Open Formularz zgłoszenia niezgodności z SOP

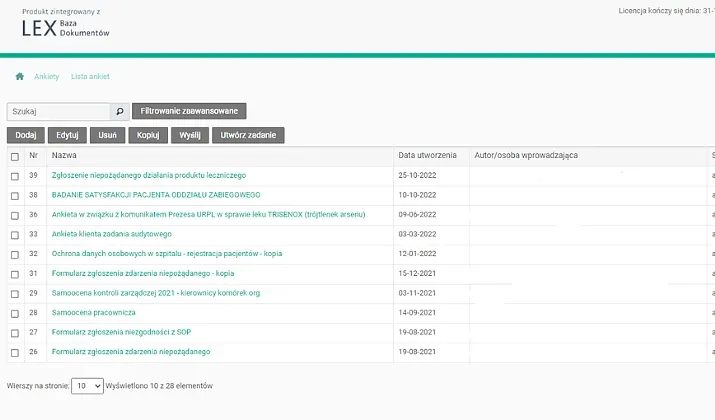(x=121, y=332)
